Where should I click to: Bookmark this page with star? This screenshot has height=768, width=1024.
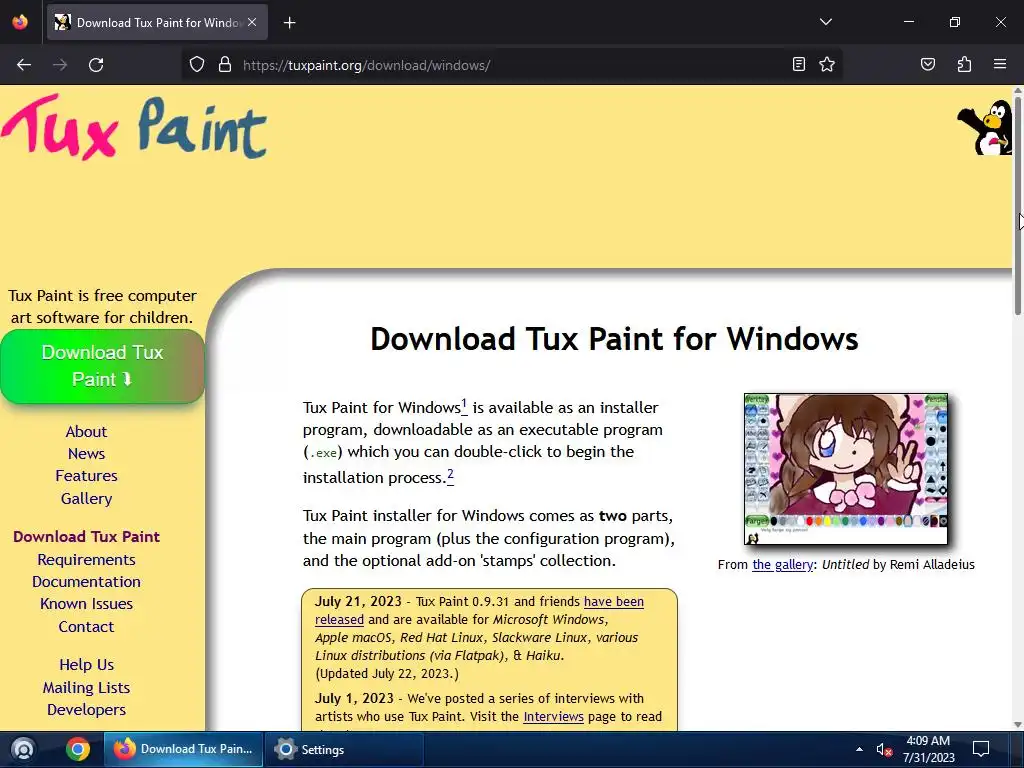coord(827,64)
